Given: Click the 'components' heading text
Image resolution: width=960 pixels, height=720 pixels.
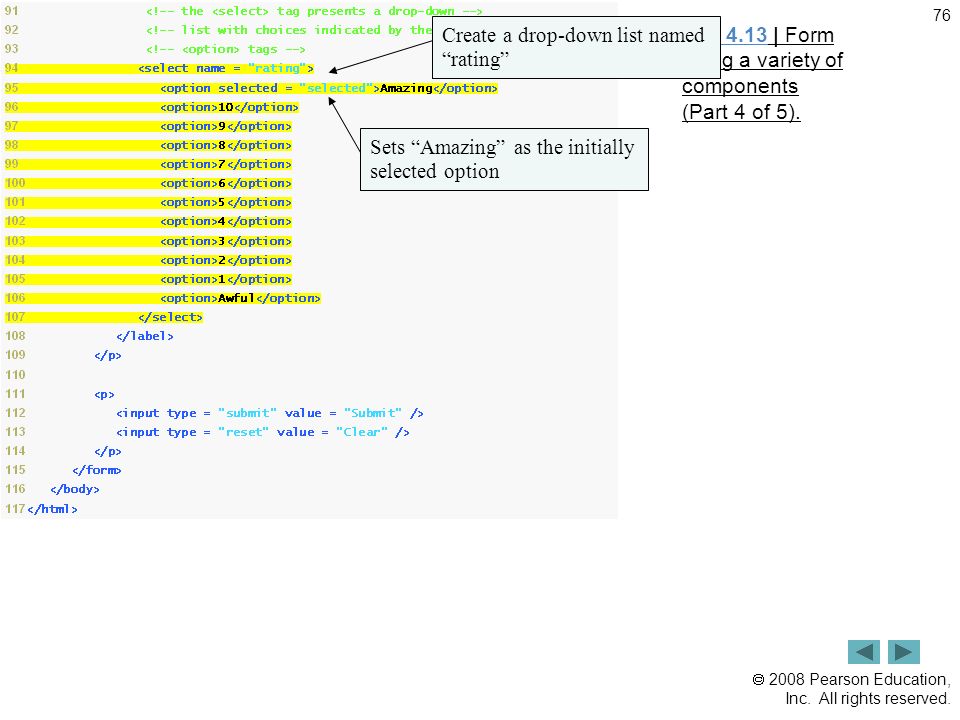Looking at the screenshot, I should (740, 86).
